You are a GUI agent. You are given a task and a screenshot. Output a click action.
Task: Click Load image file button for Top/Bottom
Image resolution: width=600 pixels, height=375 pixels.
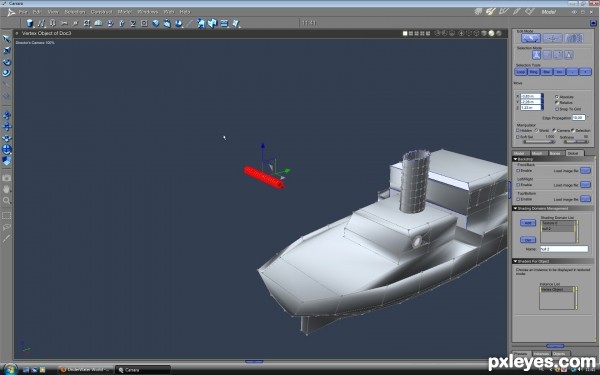(585, 199)
